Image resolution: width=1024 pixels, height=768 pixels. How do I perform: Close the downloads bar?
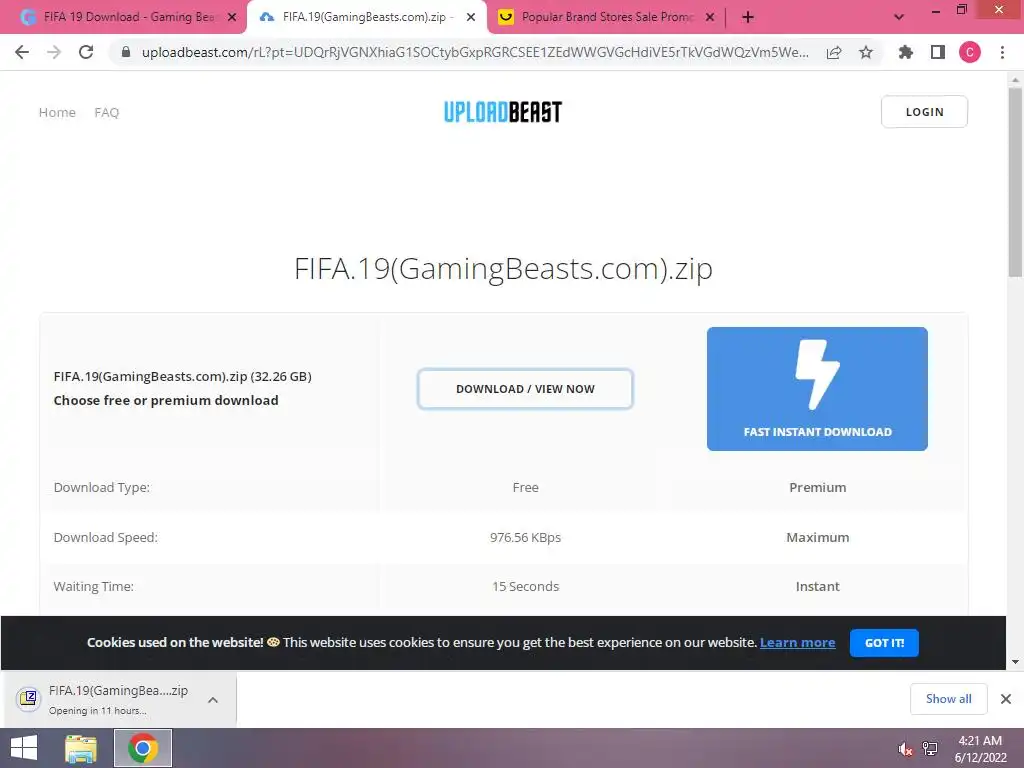(1006, 699)
